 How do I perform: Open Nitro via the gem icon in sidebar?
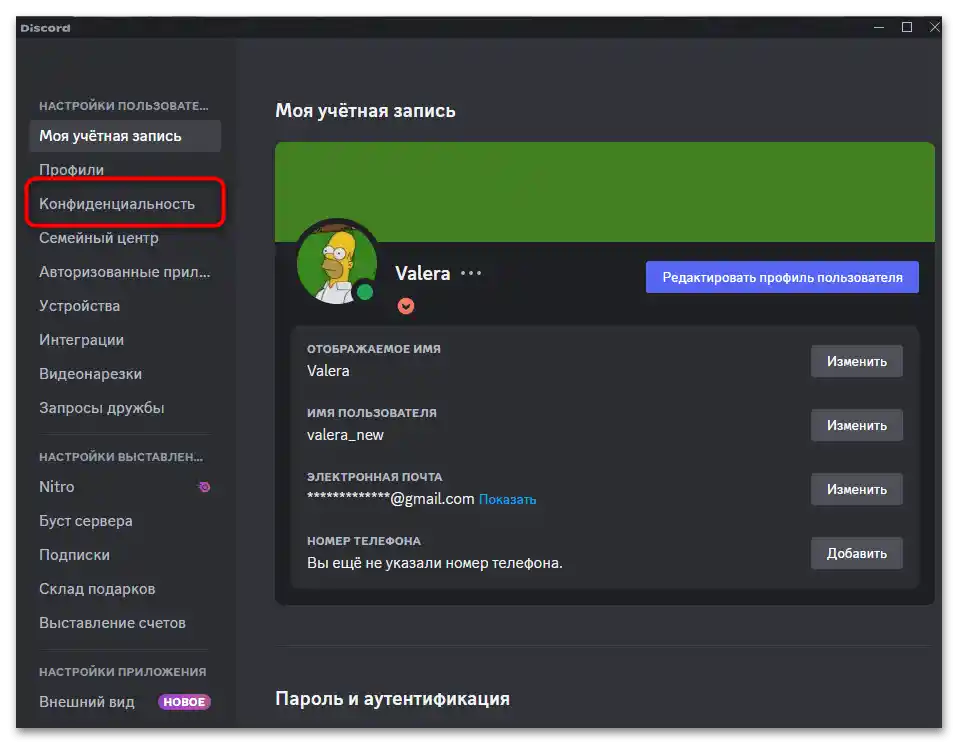point(204,487)
